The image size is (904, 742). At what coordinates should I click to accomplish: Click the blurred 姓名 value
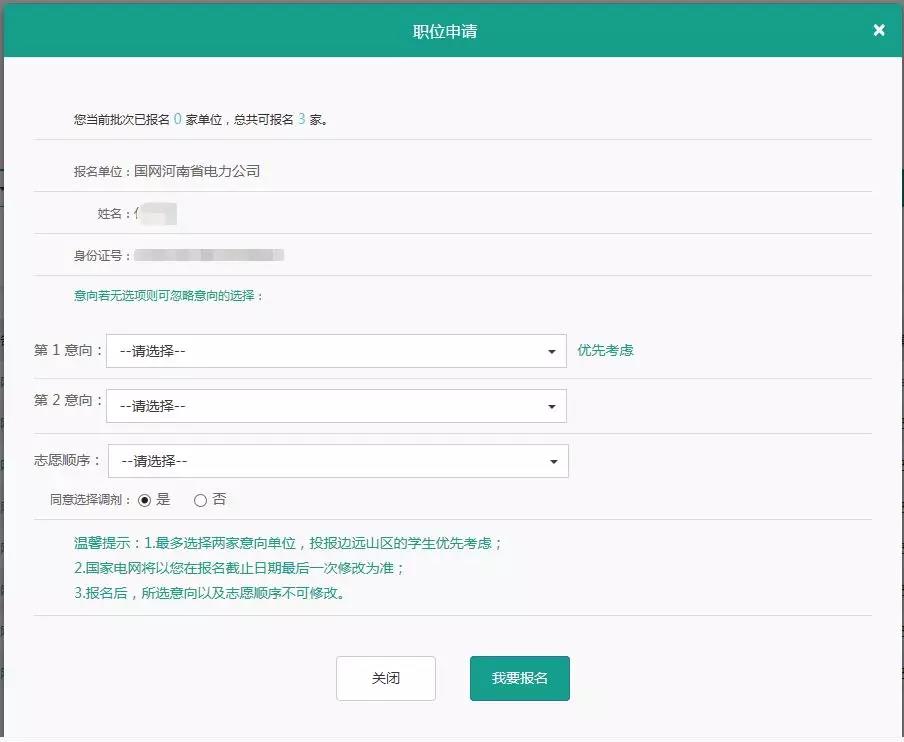click(x=157, y=214)
